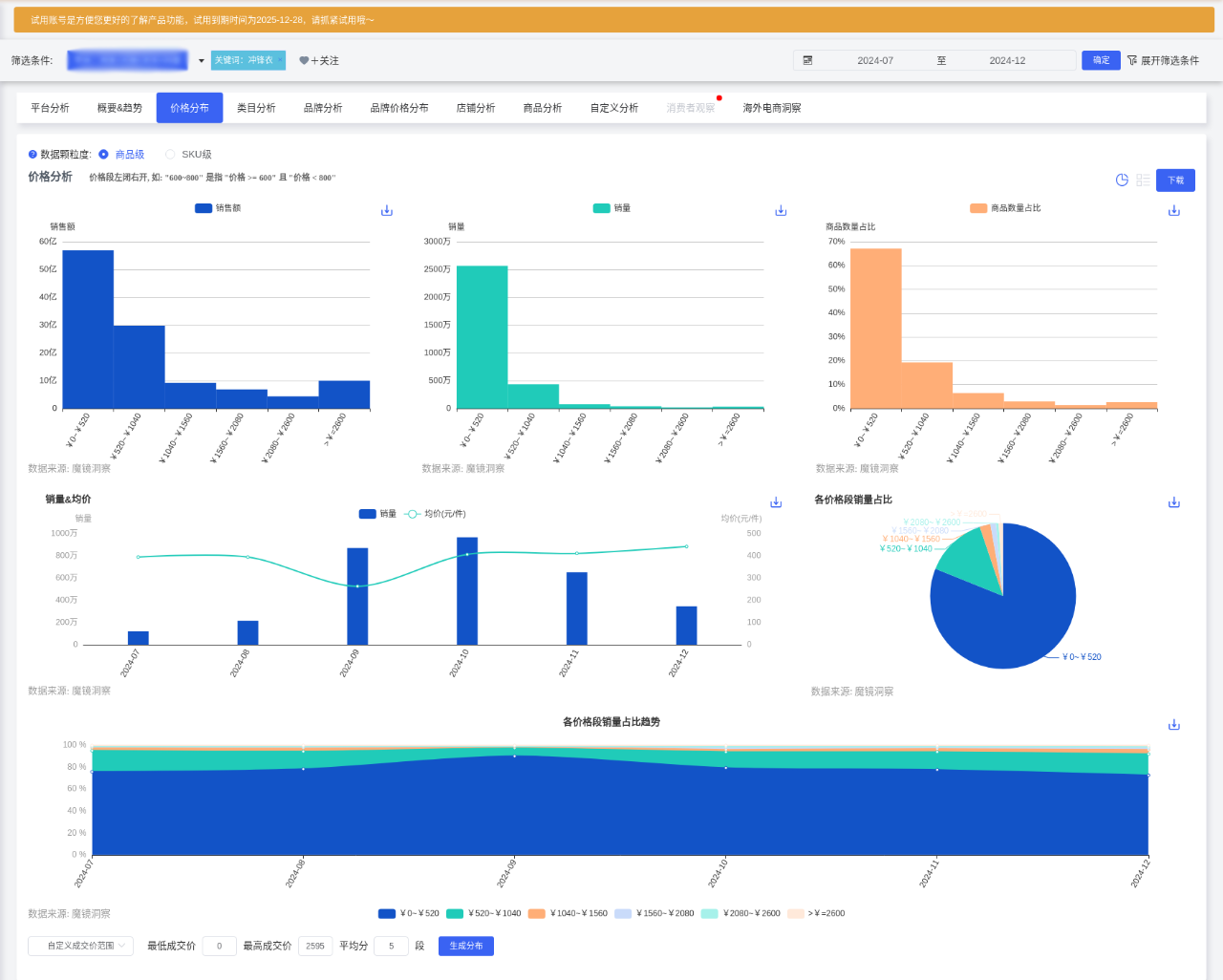1223x980 pixels.
Task: Select SKU级 data granularity
Action: click(x=189, y=154)
